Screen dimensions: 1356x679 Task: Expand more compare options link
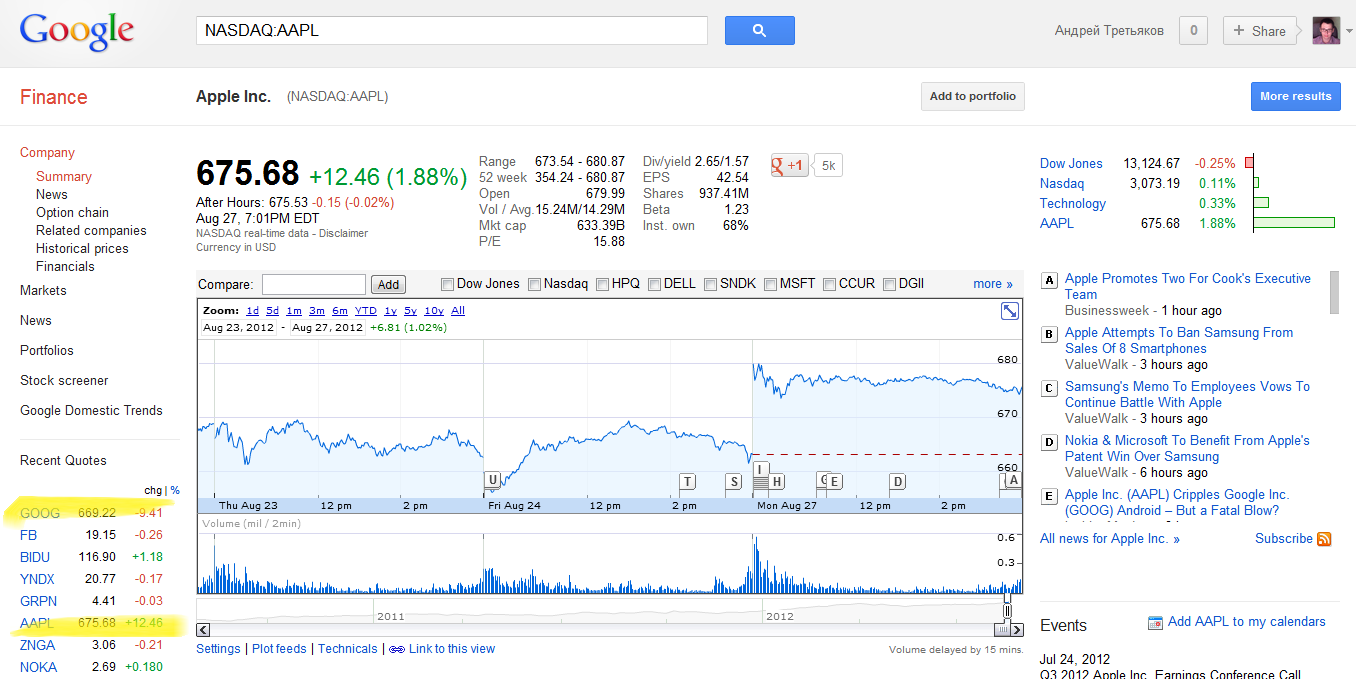[x=993, y=284]
